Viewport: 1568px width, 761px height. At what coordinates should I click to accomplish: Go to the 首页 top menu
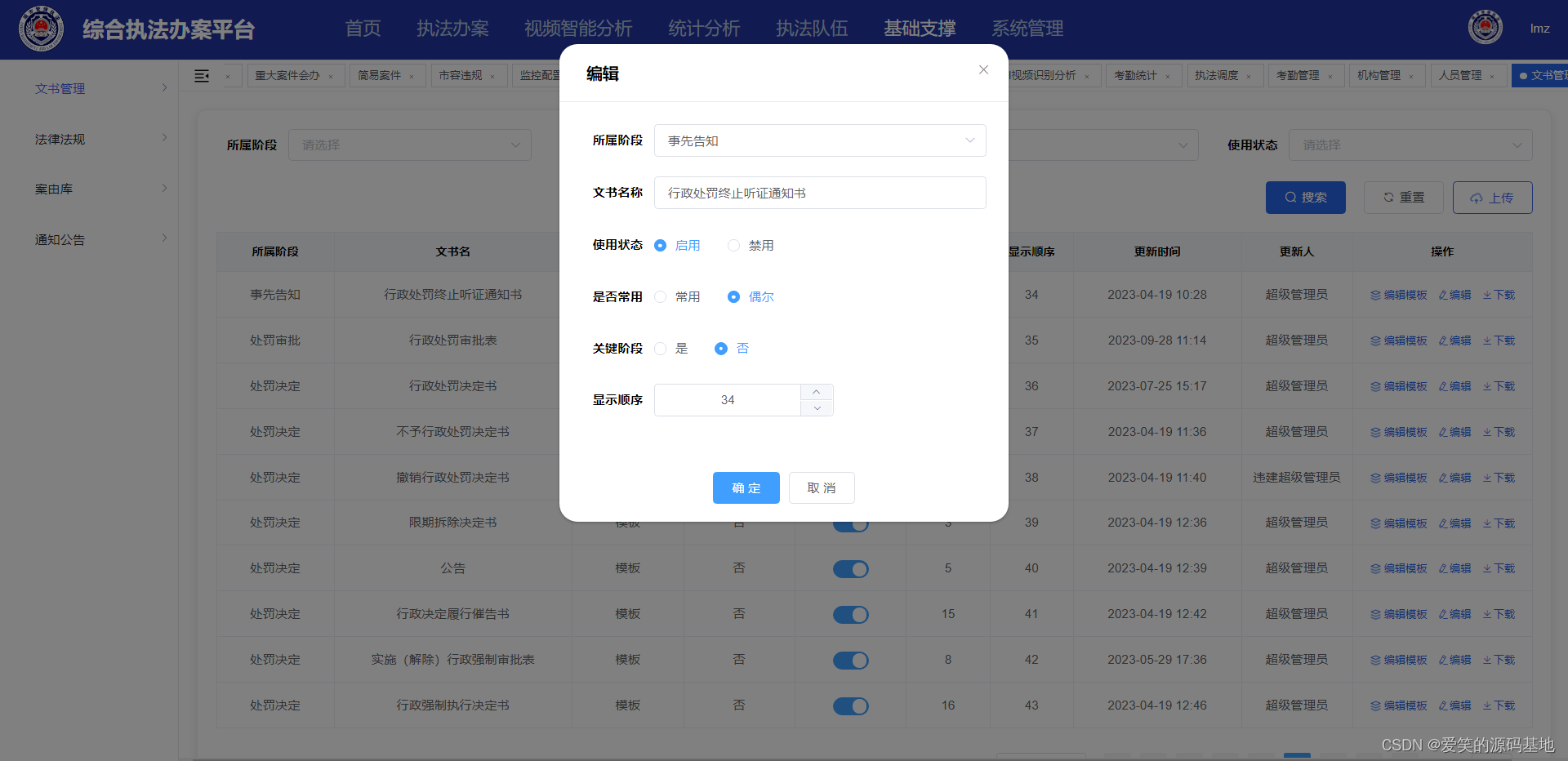click(363, 29)
